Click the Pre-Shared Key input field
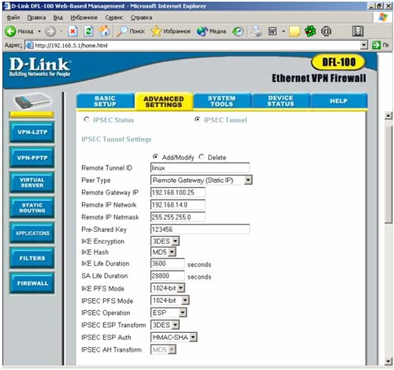The width and height of the screenshot is (394, 370). [200, 229]
